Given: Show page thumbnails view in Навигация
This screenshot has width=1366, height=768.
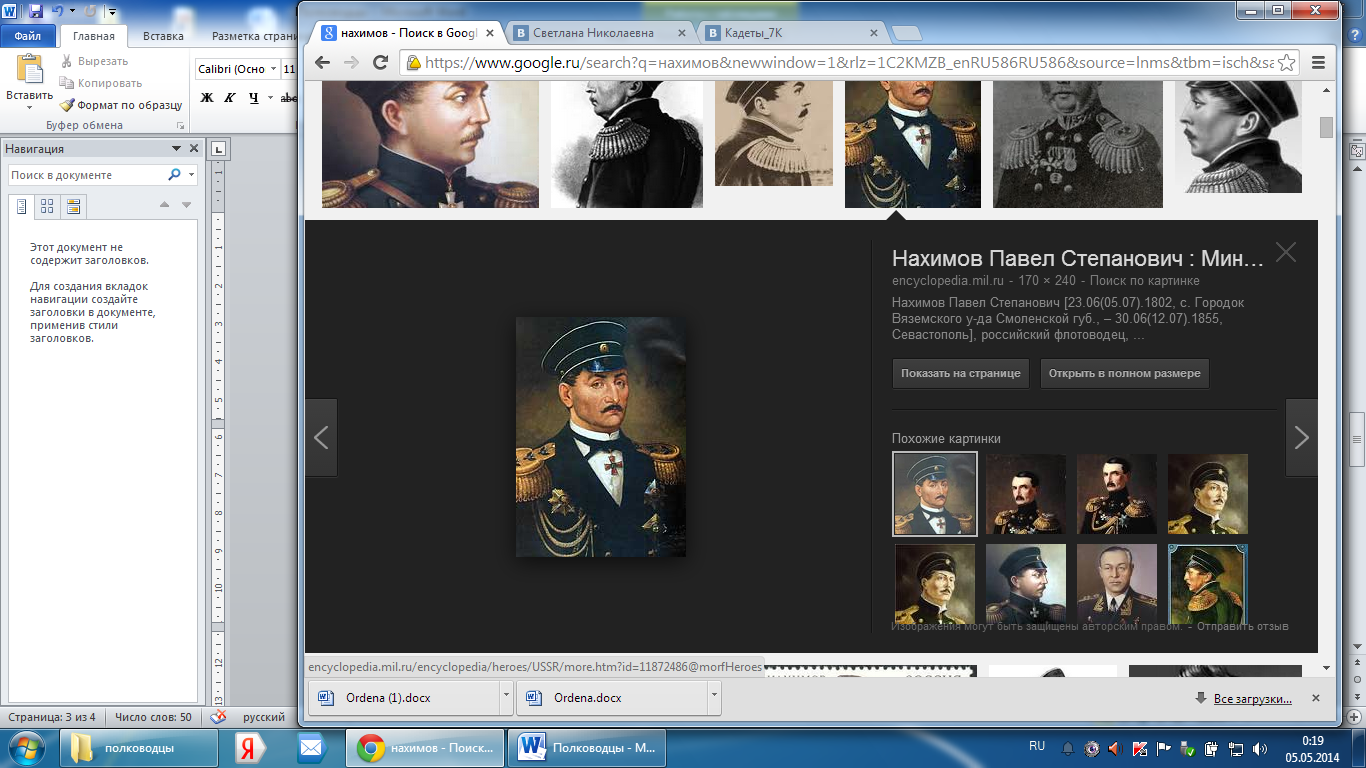Looking at the screenshot, I should click(47, 206).
